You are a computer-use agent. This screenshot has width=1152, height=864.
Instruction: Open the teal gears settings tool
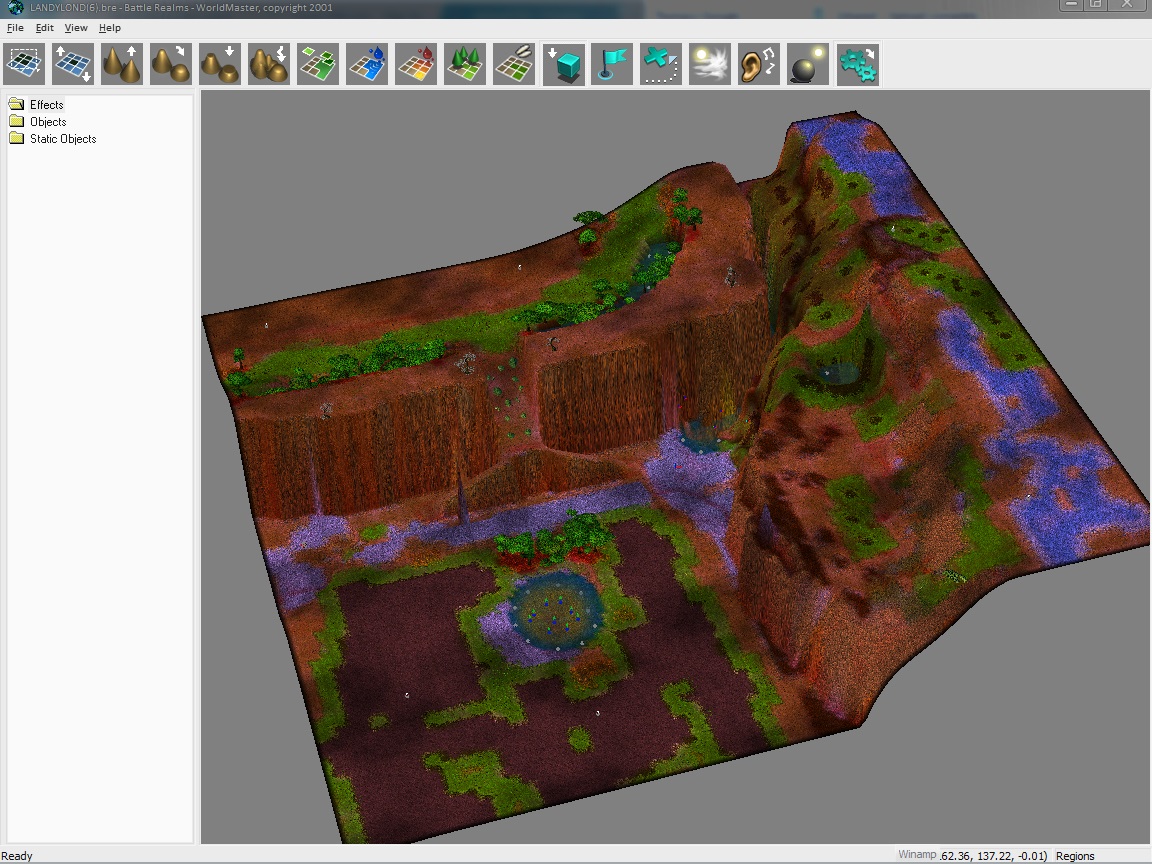click(857, 64)
